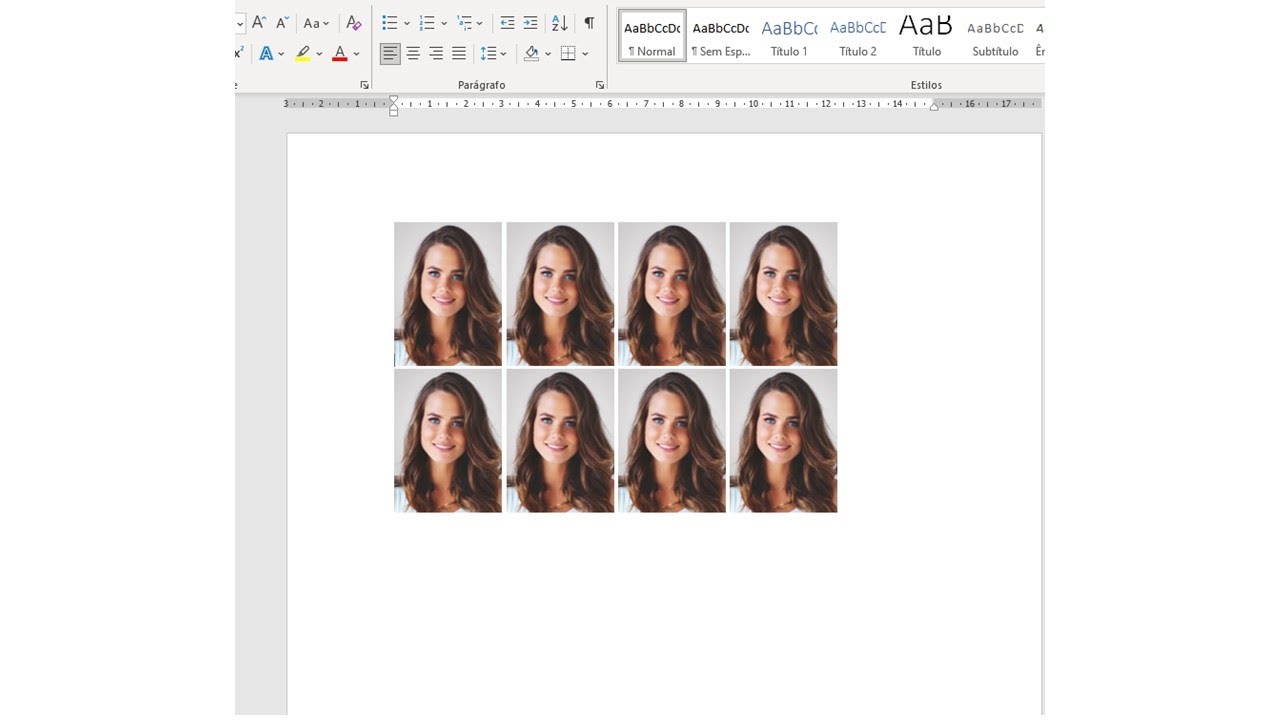Toggle justify alignment

[459, 54]
